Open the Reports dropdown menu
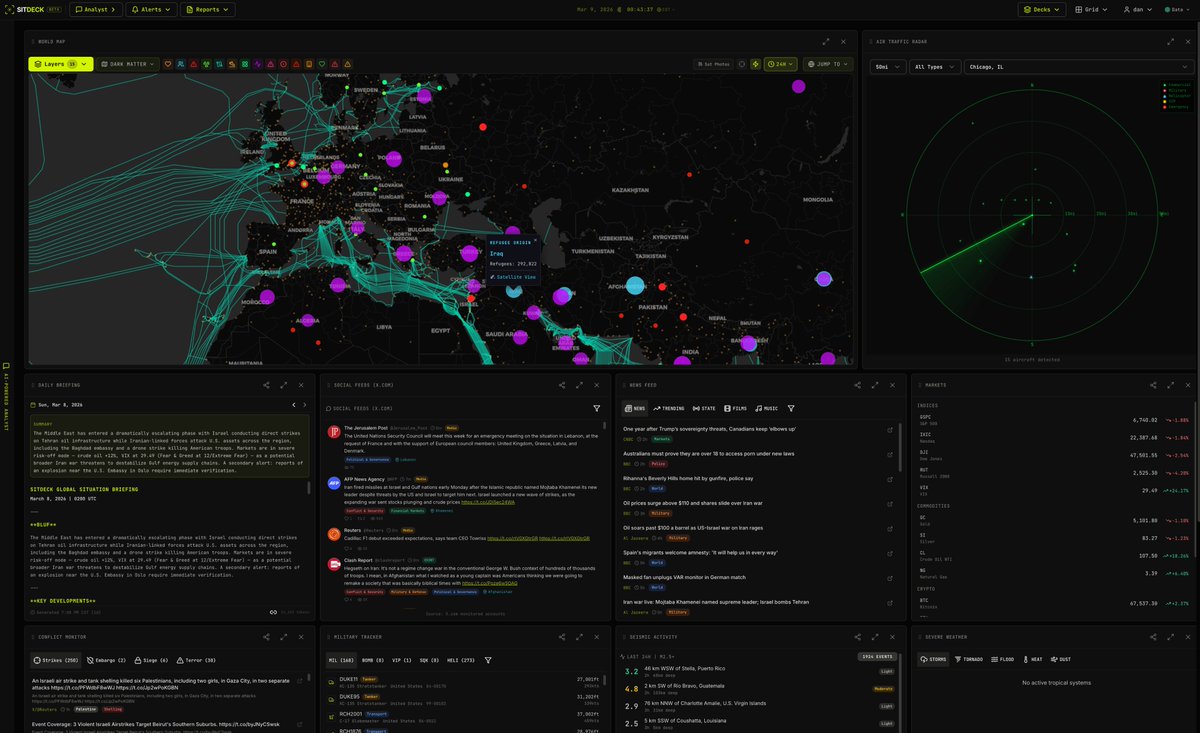Screen dimensions: 1200x733 208,9
